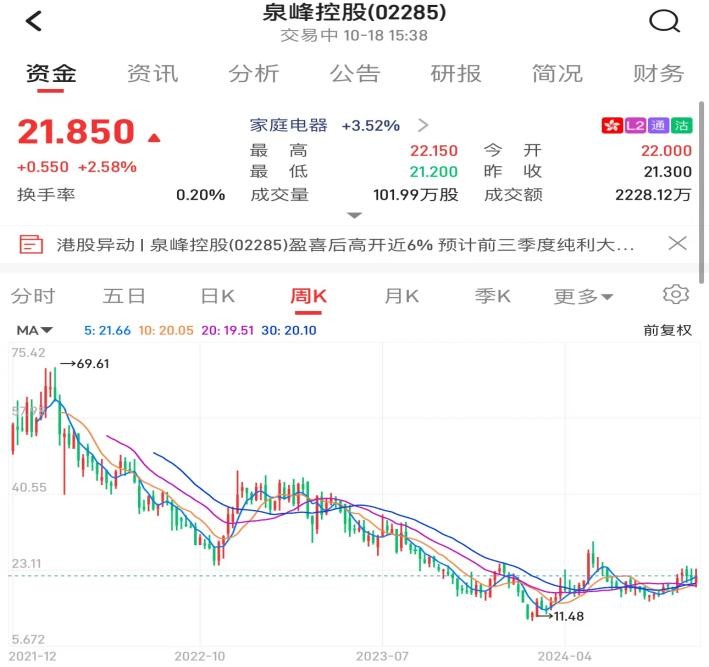The image size is (709, 667).
Task: Tap the MA20 value 19.51
Action: click(227, 331)
